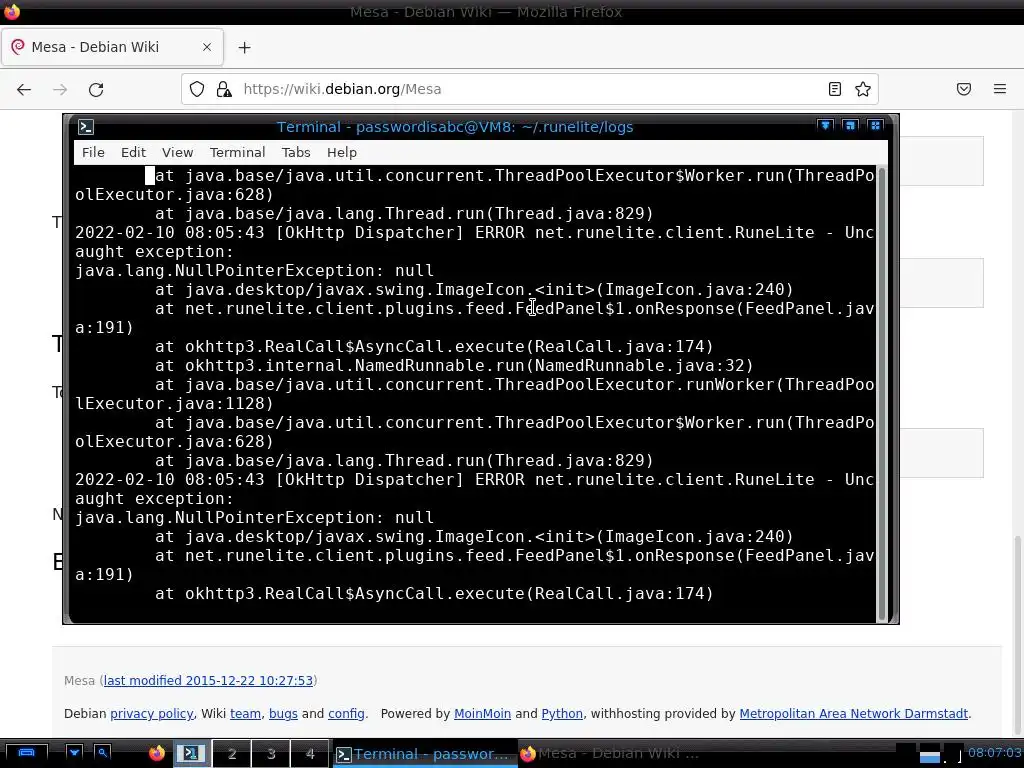Viewport: 1024px width, 768px height.
Task: Click the taskbar clock 08:07:03
Action: click(x=995, y=753)
